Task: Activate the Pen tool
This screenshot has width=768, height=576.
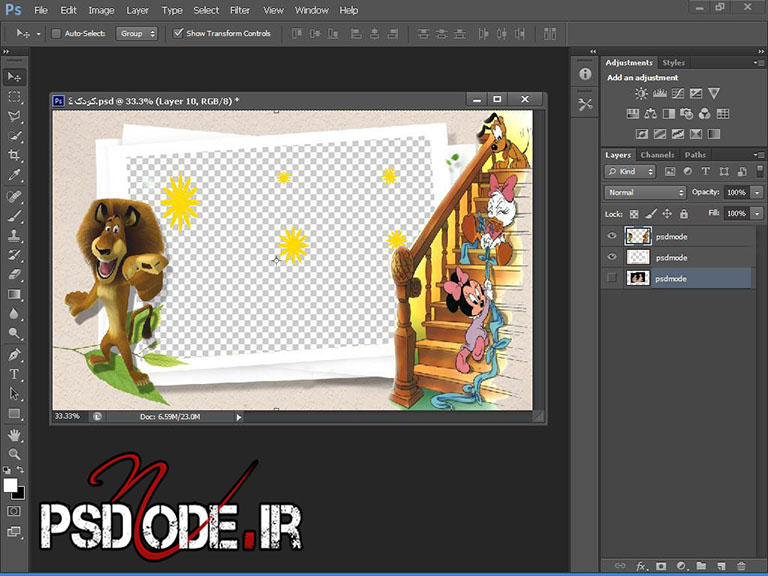Action: point(14,355)
